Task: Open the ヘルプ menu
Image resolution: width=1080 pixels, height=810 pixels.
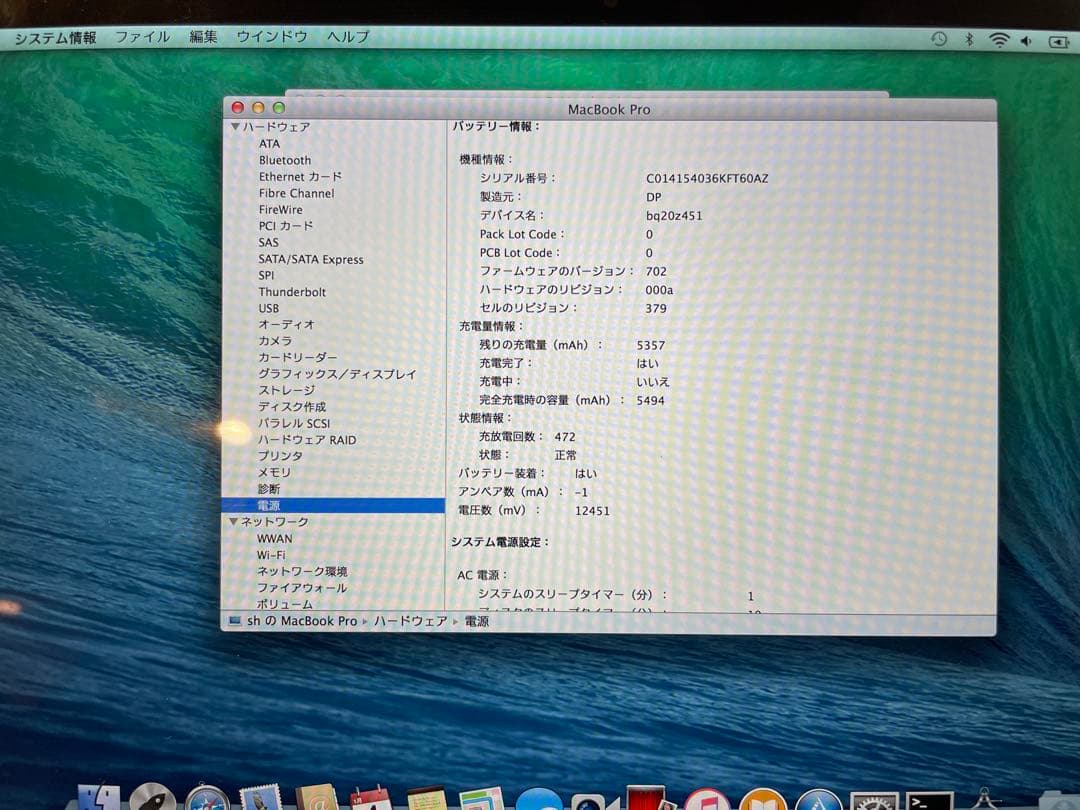Action: 345,36
